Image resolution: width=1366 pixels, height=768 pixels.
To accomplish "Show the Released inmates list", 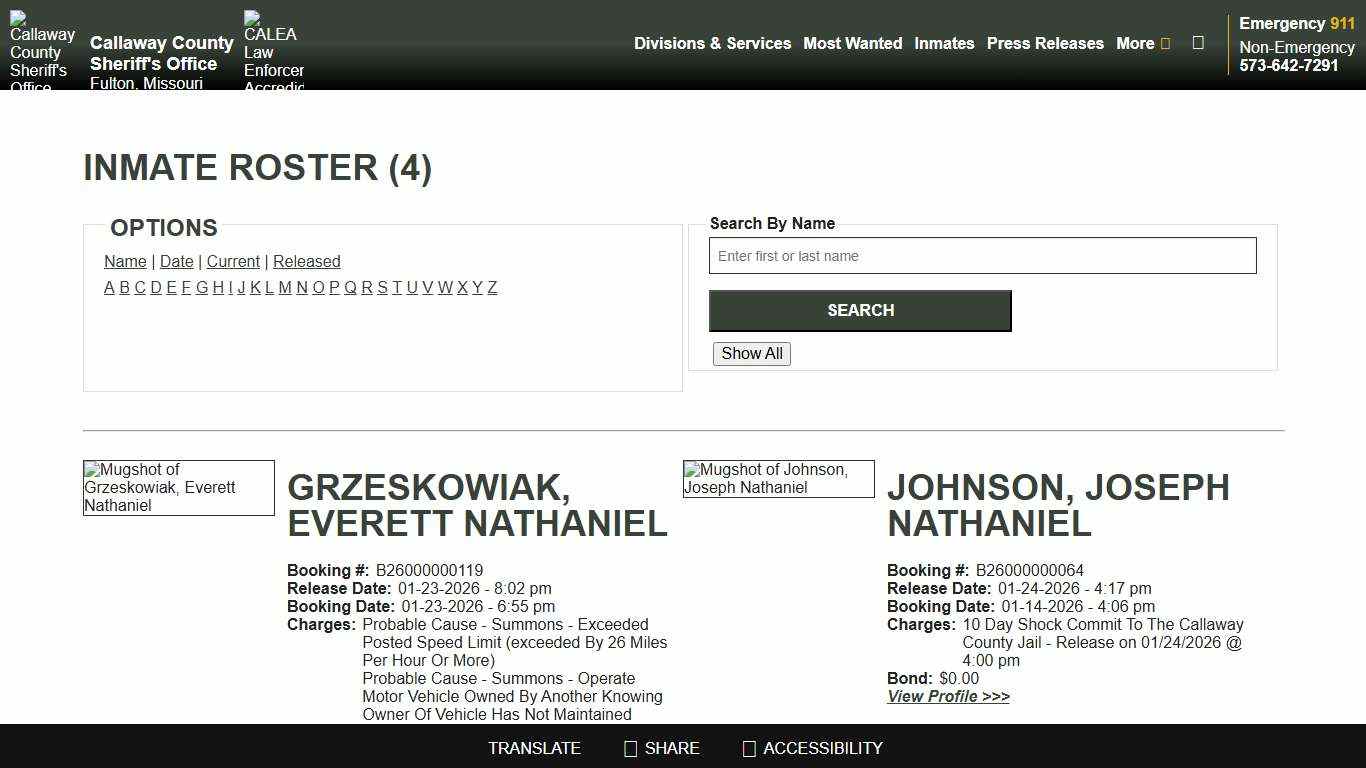I will [x=307, y=261].
